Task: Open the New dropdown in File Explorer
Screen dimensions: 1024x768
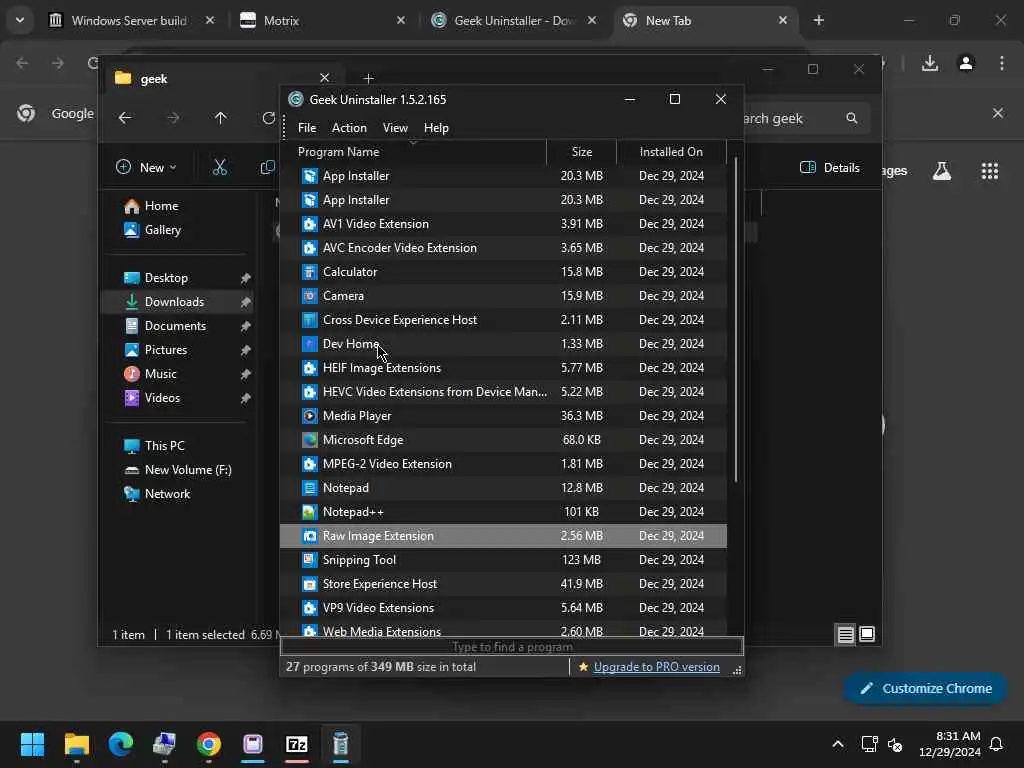Action: click(x=146, y=167)
